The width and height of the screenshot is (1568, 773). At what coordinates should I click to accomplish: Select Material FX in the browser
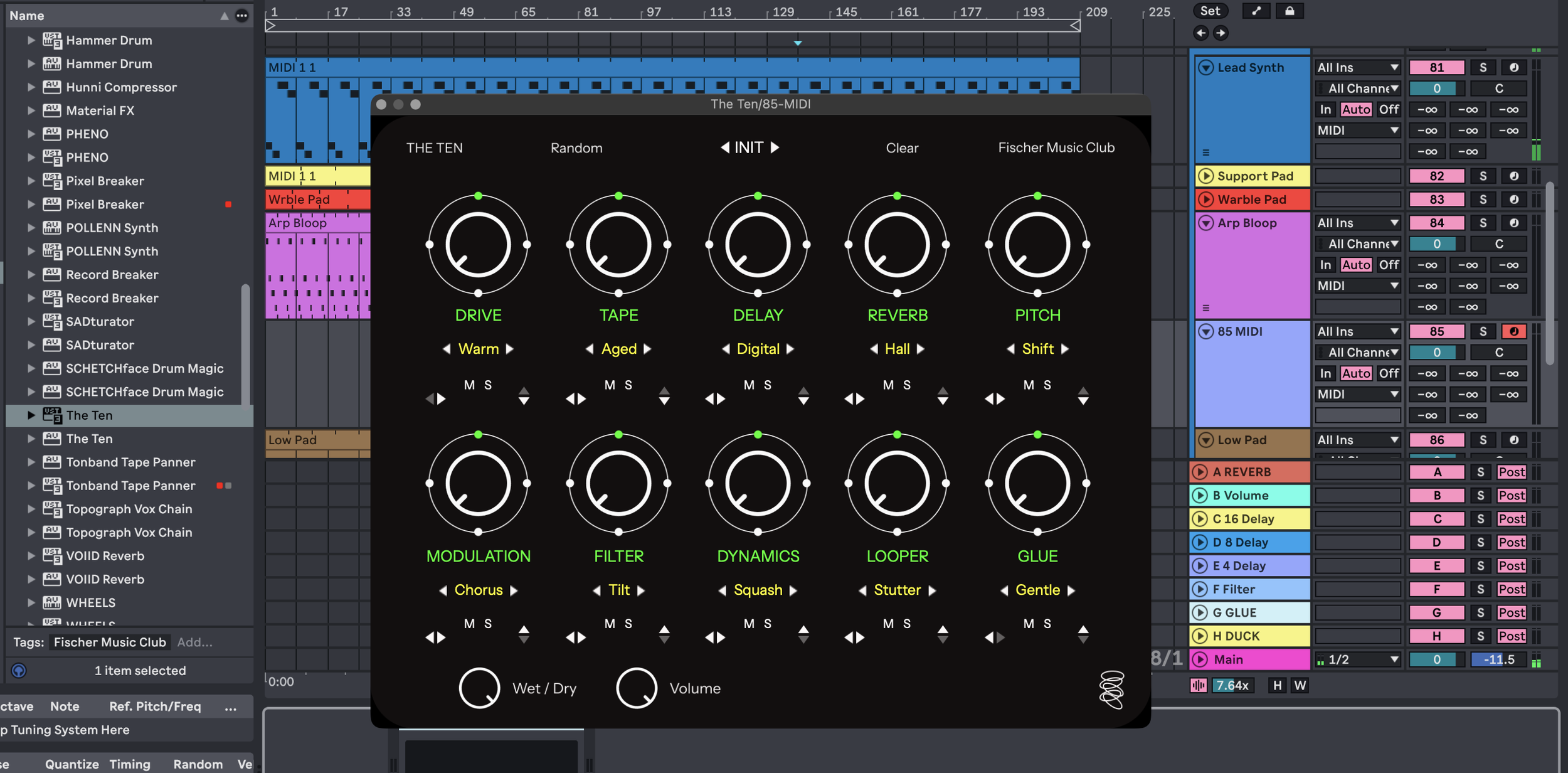[x=100, y=110]
